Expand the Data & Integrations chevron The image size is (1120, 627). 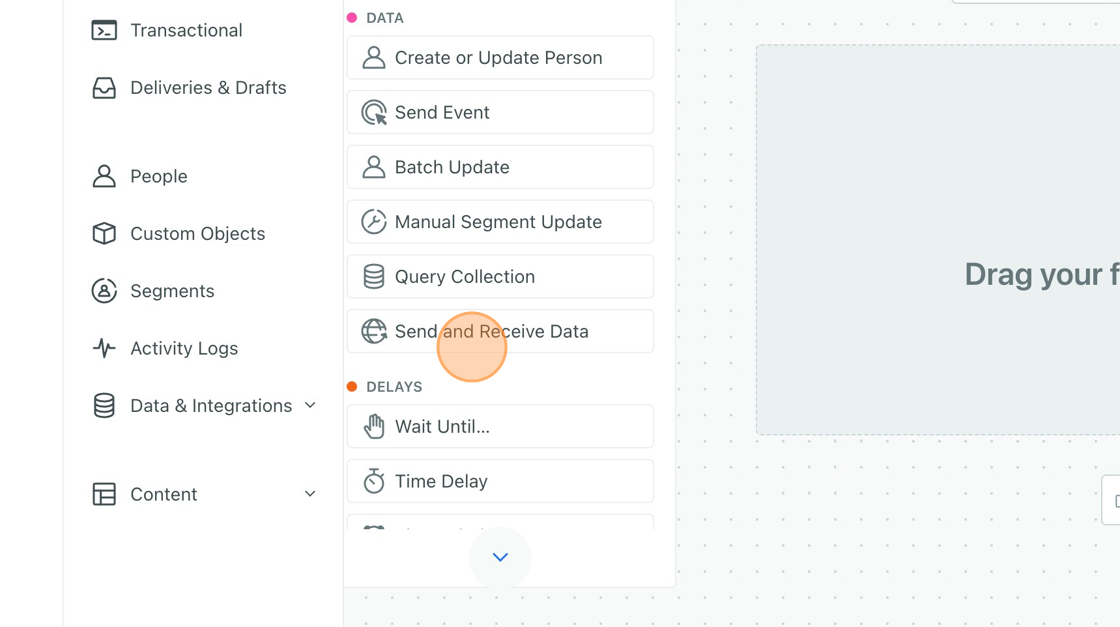(310, 405)
